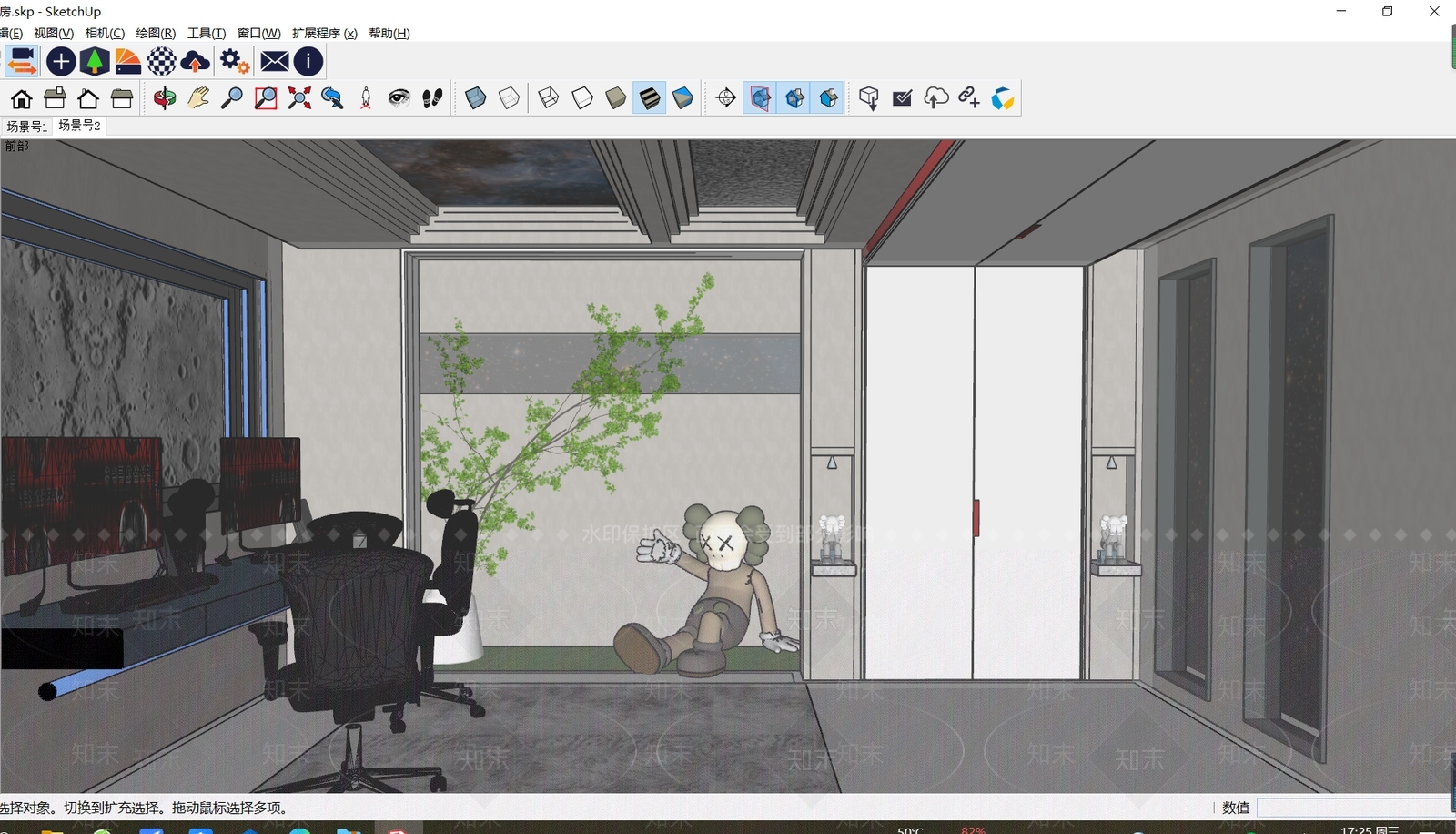Select the Look Around eye tool
Screen dimensions: 1456x834
pos(399,98)
